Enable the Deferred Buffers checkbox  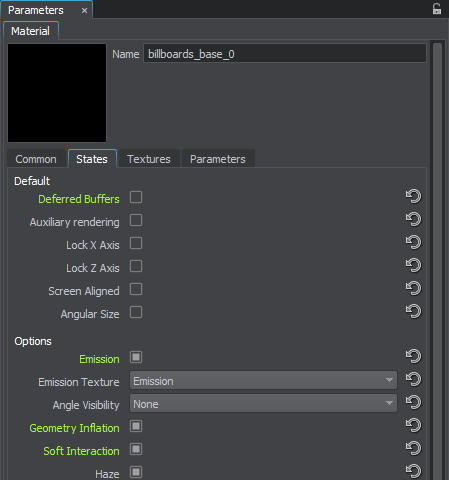(136, 197)
